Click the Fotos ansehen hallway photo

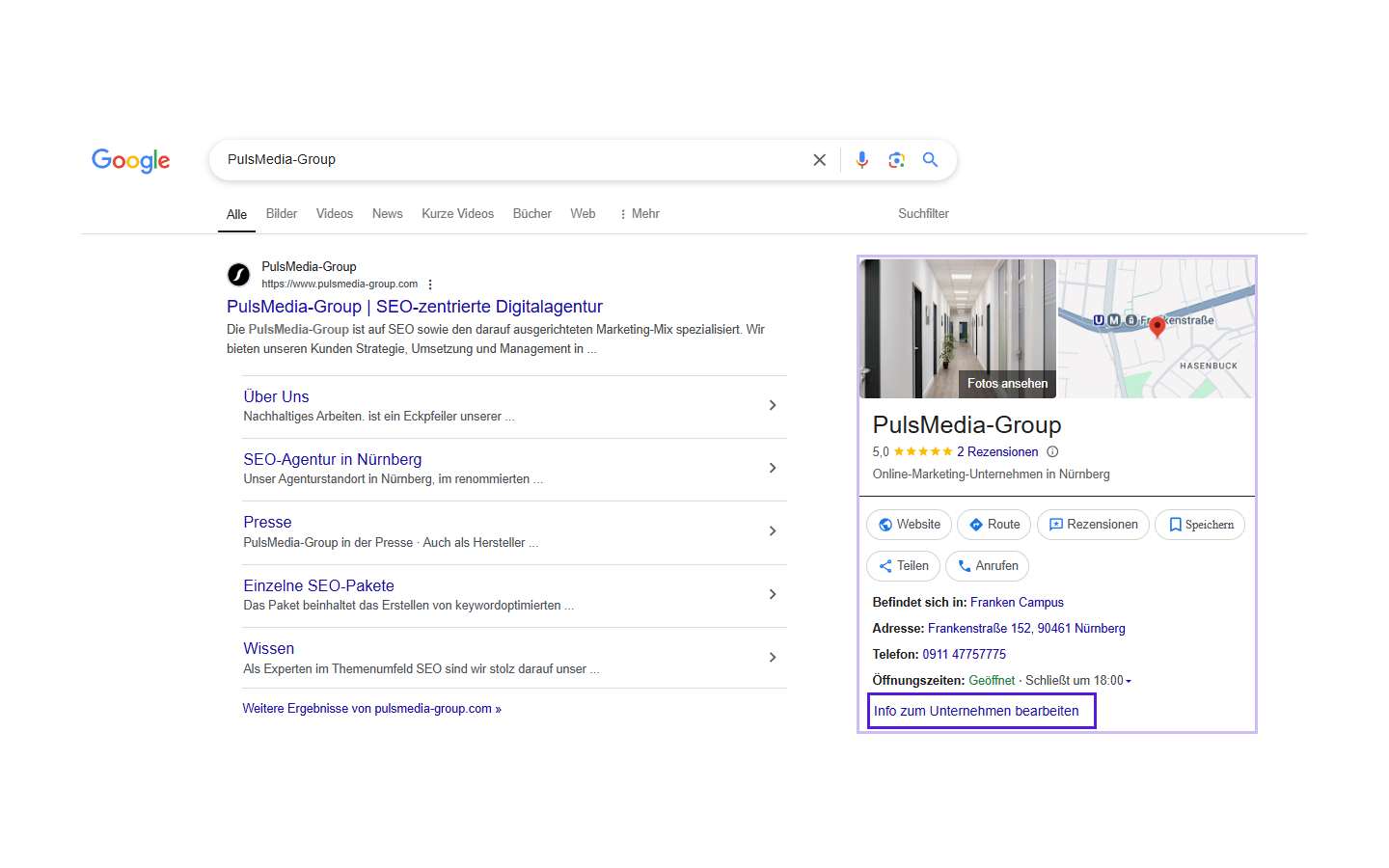pyautogui.click(x=958, y=328)
